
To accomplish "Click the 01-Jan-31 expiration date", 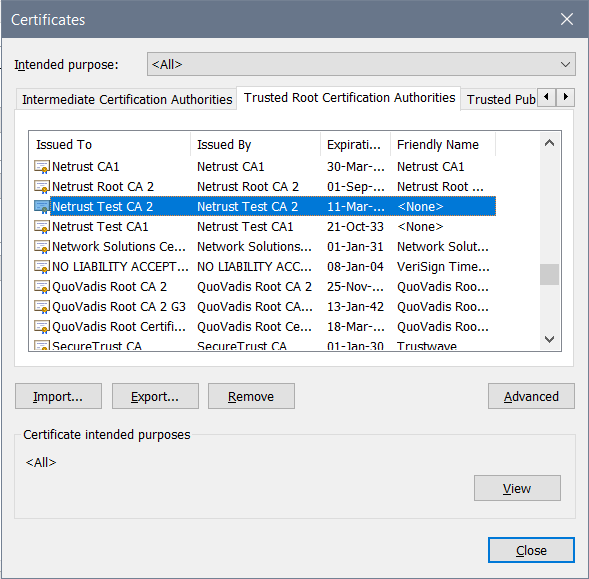I will [x=355, y=246].
